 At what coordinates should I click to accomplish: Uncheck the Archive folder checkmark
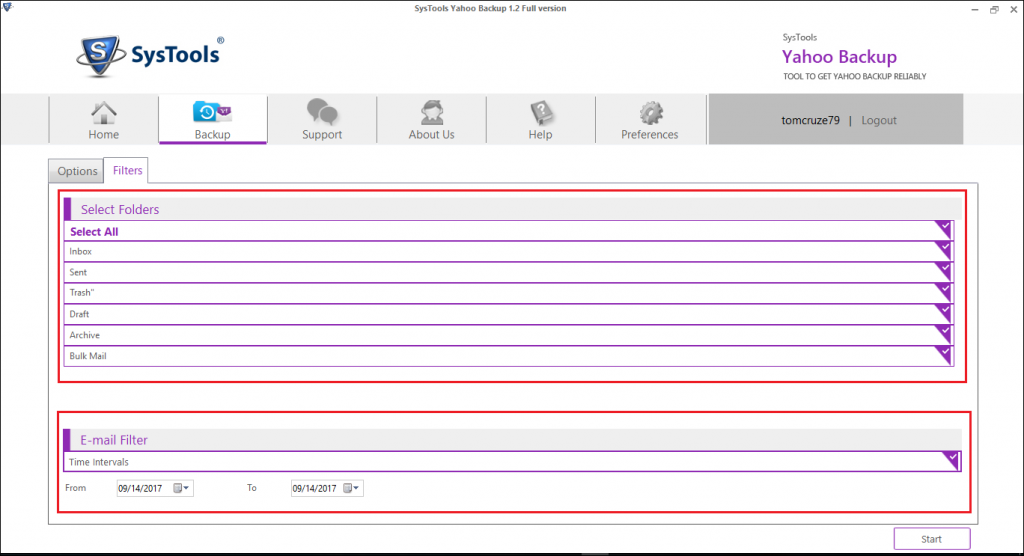click(x=943, y=334)
